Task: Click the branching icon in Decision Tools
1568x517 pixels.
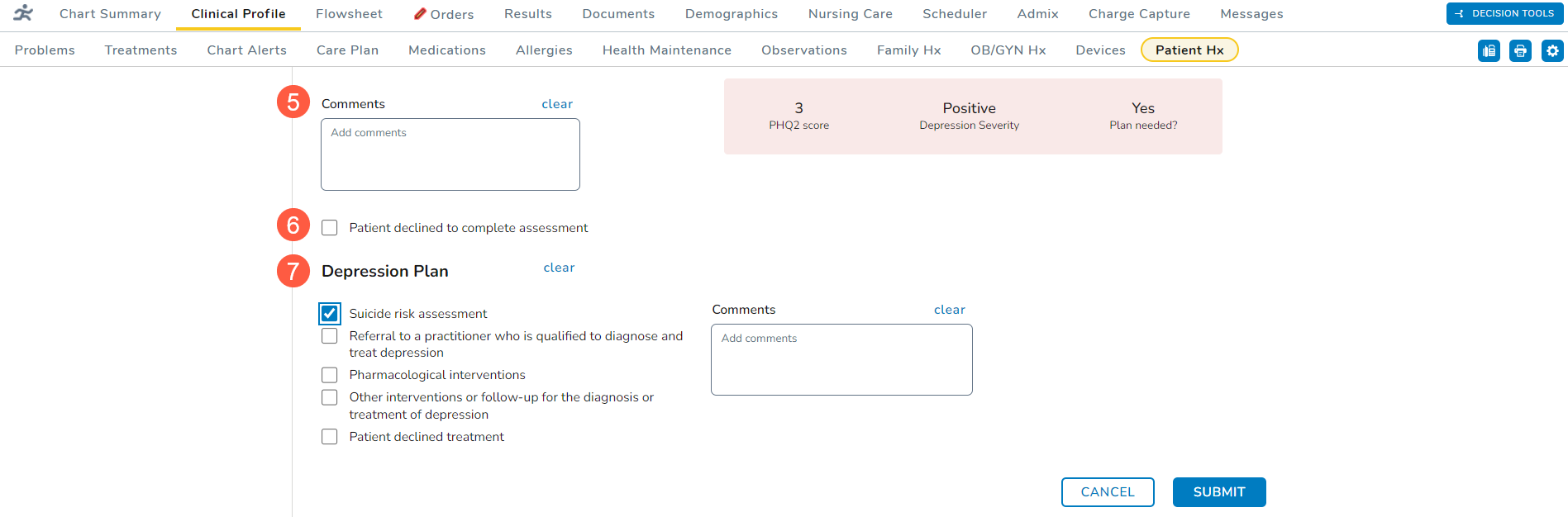Action: [1459, 14]
